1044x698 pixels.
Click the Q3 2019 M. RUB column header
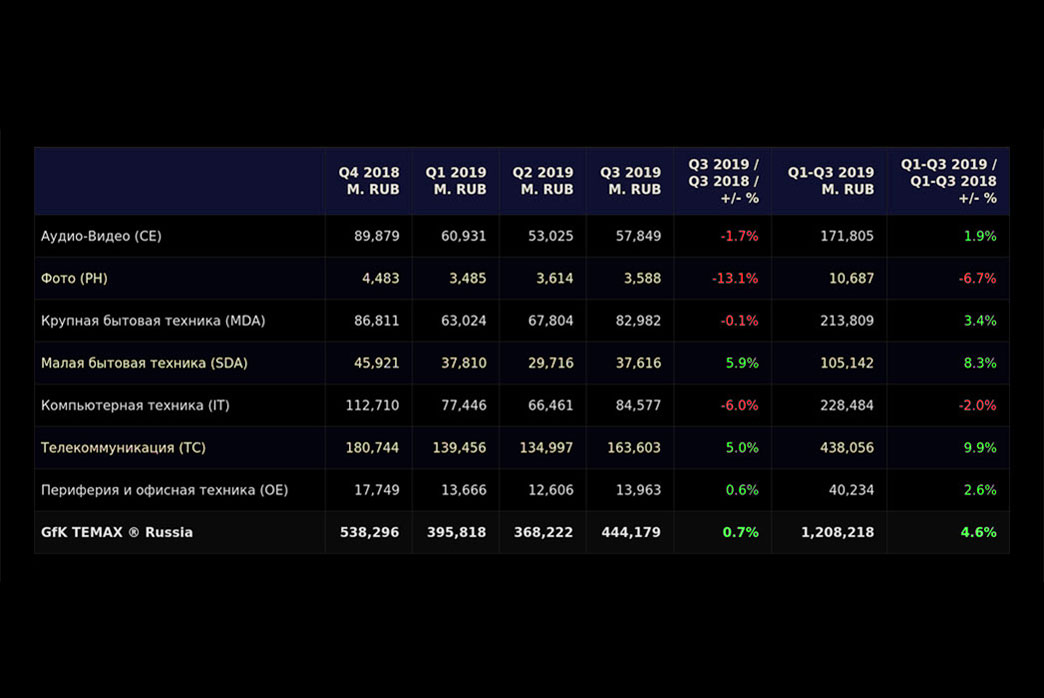(631, 180)
